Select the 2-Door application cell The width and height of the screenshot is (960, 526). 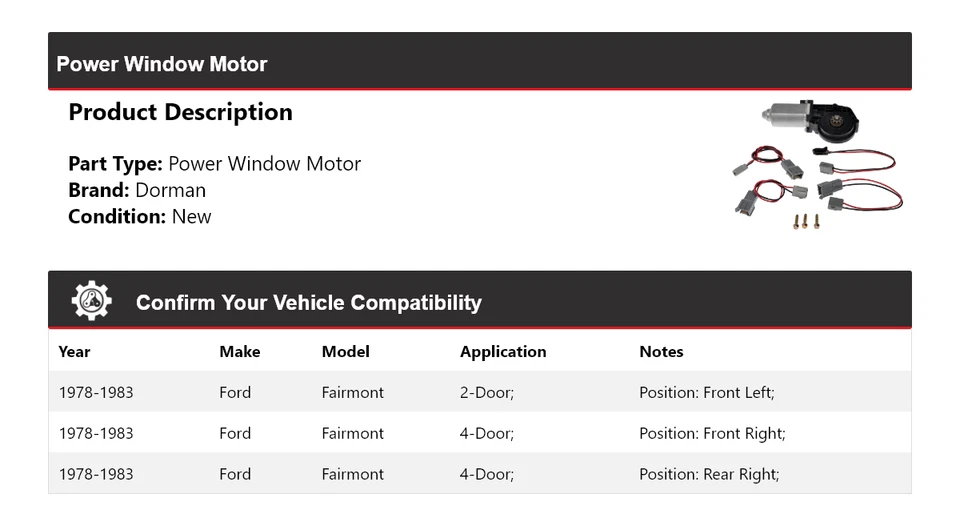pos(487,392)
